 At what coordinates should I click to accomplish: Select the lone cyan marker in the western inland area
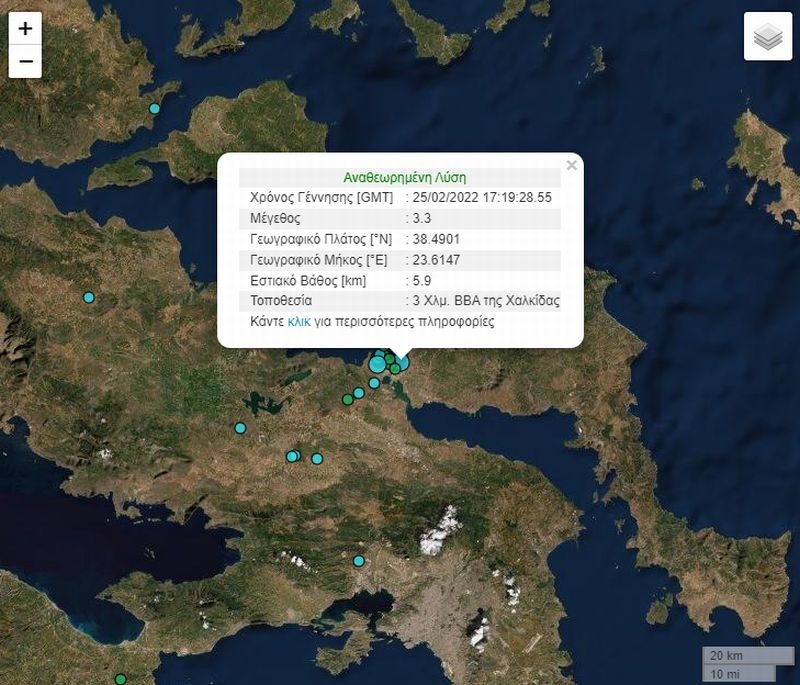click(88, 297)
